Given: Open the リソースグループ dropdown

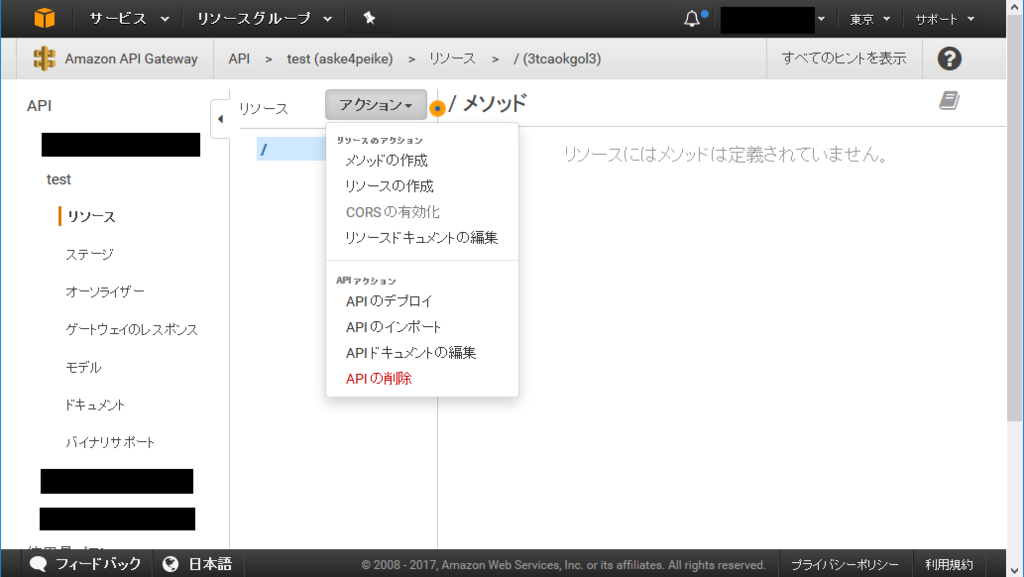Looking at the screenshot, I should [x=264, y=19].
